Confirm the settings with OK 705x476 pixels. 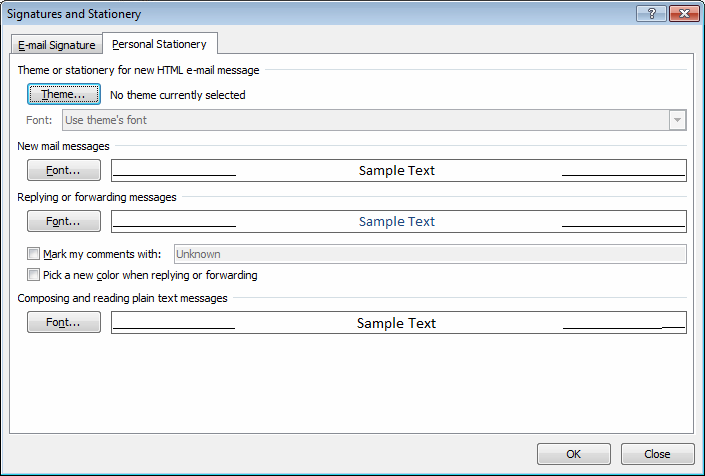(574, 454)
